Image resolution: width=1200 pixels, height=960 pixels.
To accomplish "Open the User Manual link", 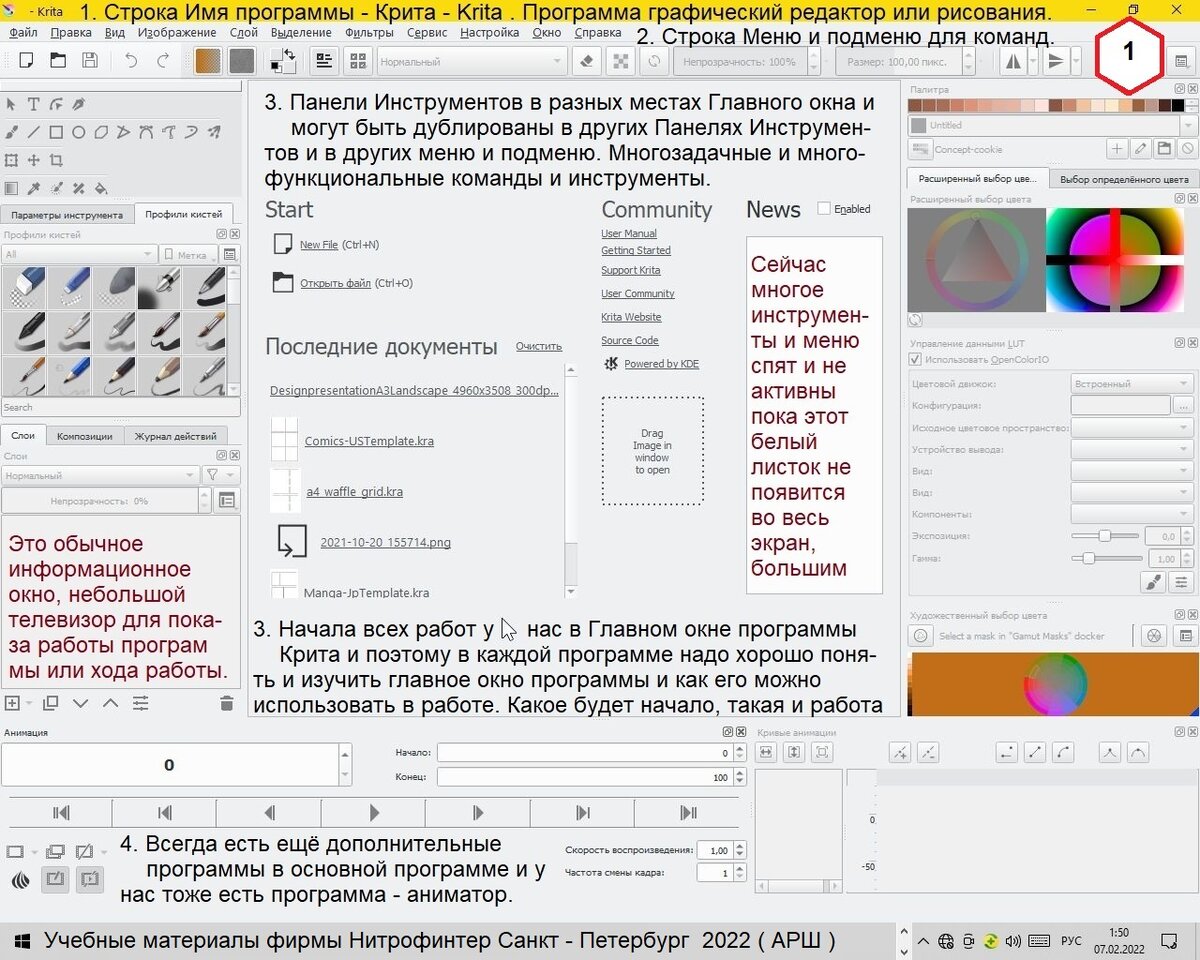I will pyautogui.click(x=629, y=233).
